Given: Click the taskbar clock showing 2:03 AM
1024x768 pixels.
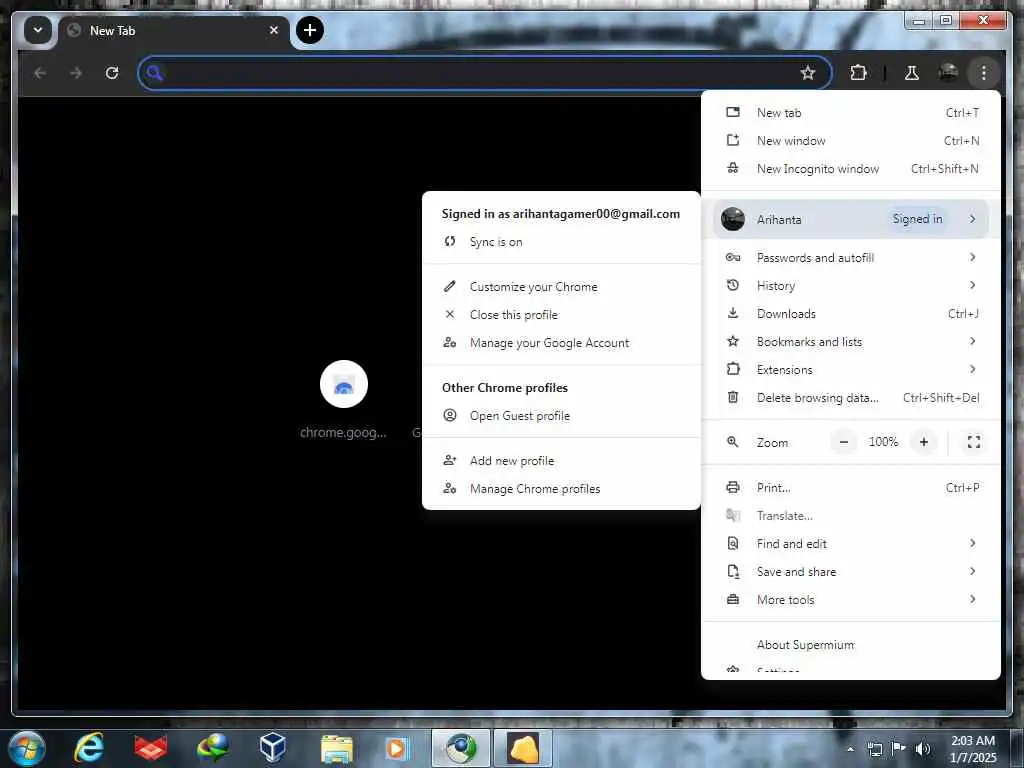Looking at the screenshot, I should click(x=973, y=749).
